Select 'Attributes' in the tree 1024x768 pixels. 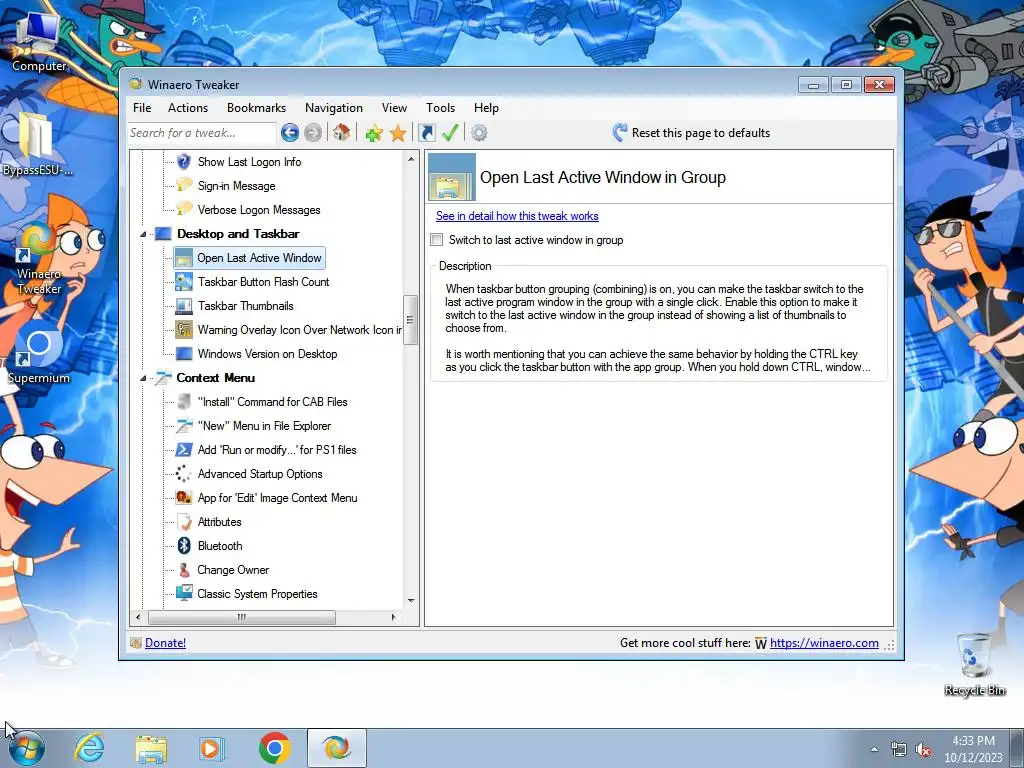(219, 522)
